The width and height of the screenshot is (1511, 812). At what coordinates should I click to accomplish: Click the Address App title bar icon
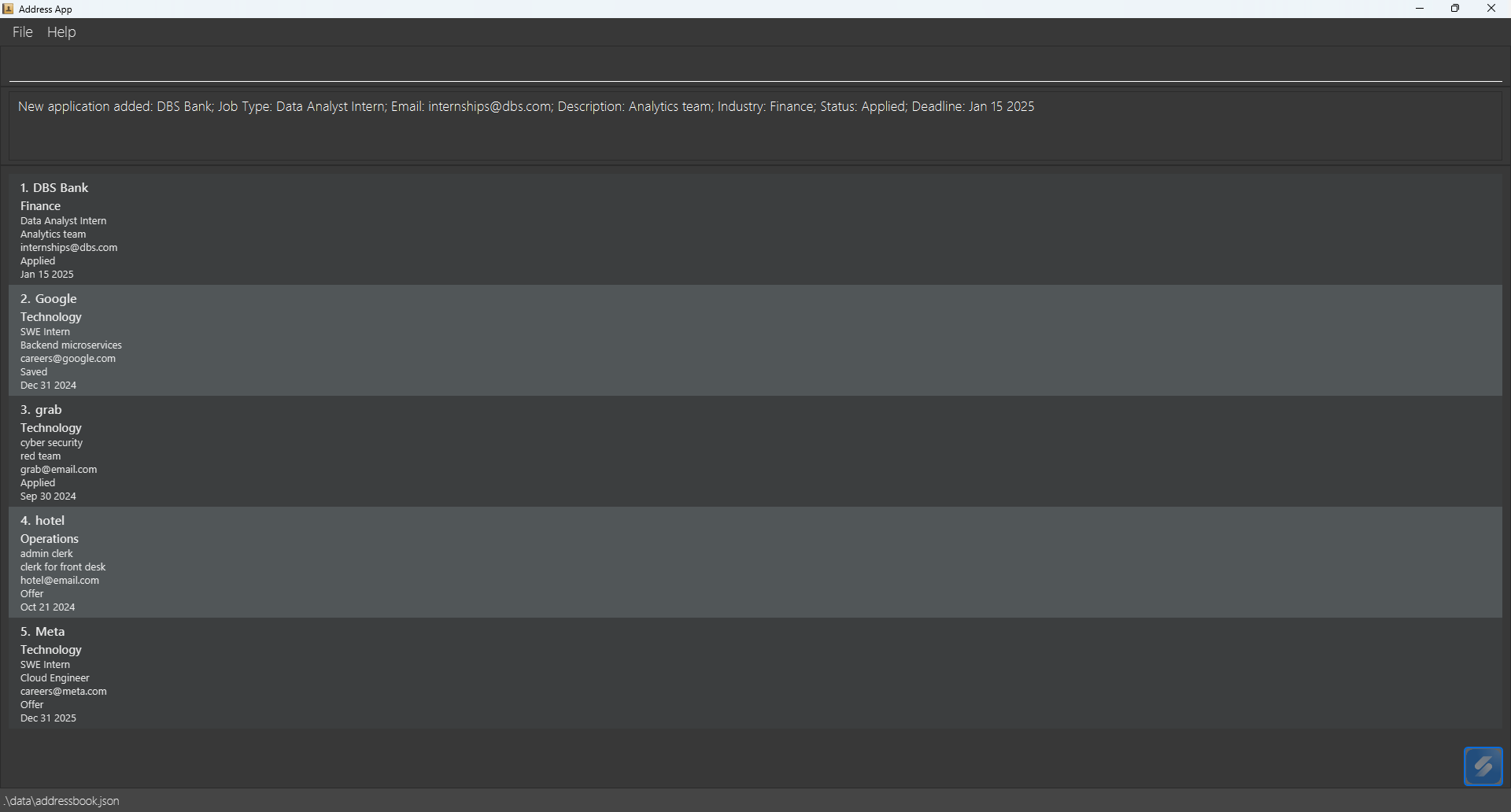coord(8,9)
